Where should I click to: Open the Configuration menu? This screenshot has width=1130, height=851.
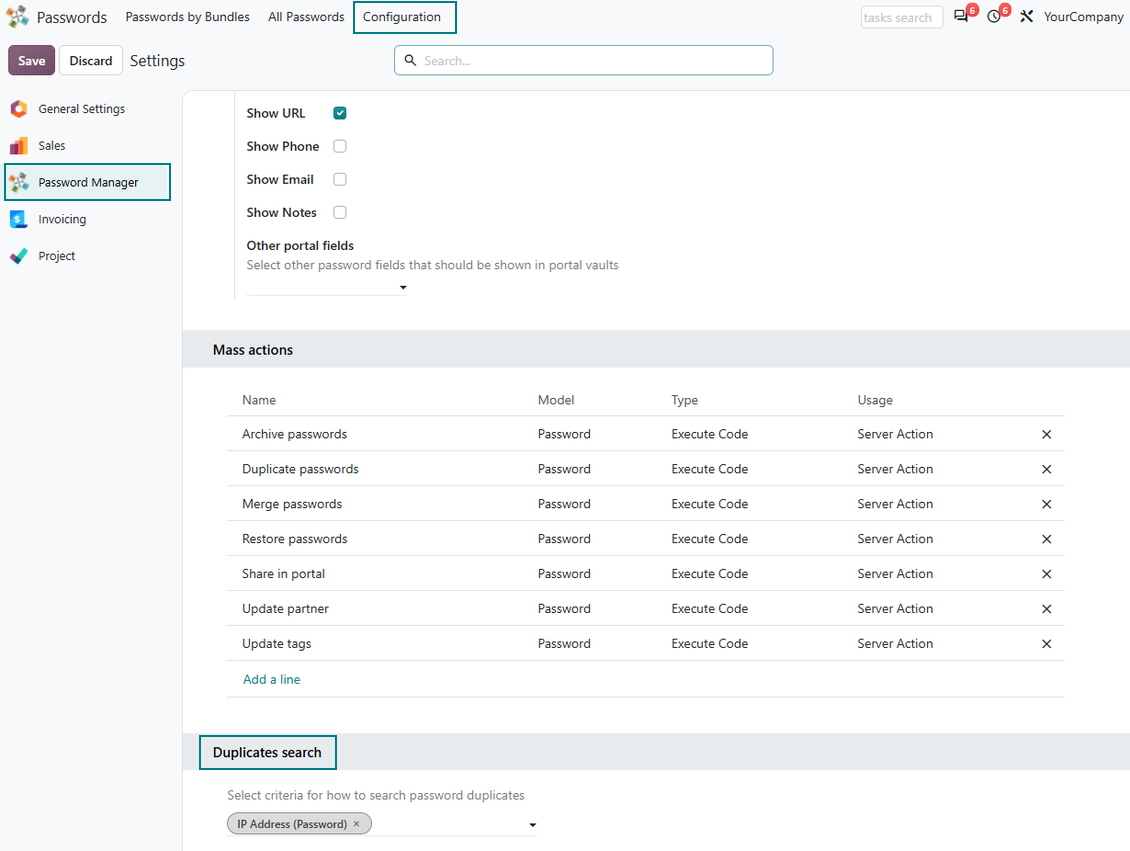402,17
